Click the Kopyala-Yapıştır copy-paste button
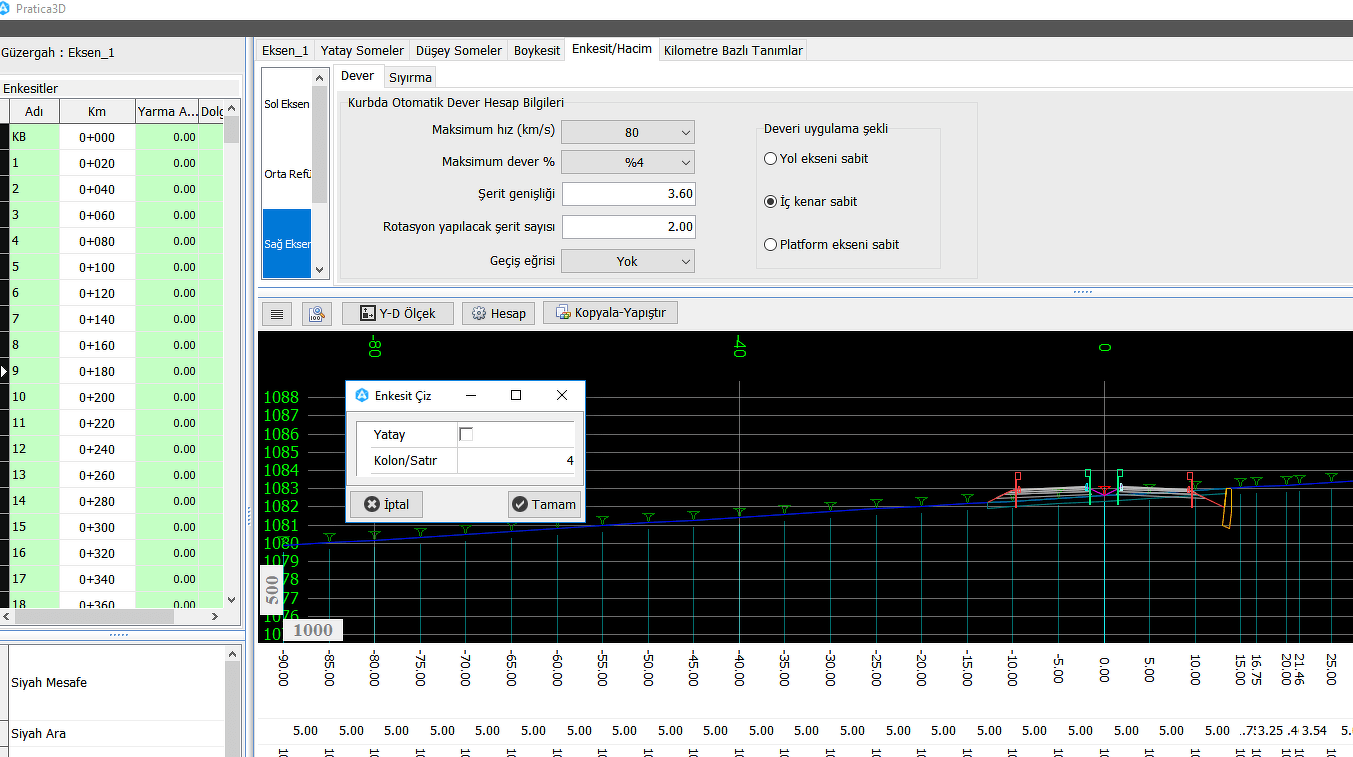The image size is (1353, 757). (611, 313)
